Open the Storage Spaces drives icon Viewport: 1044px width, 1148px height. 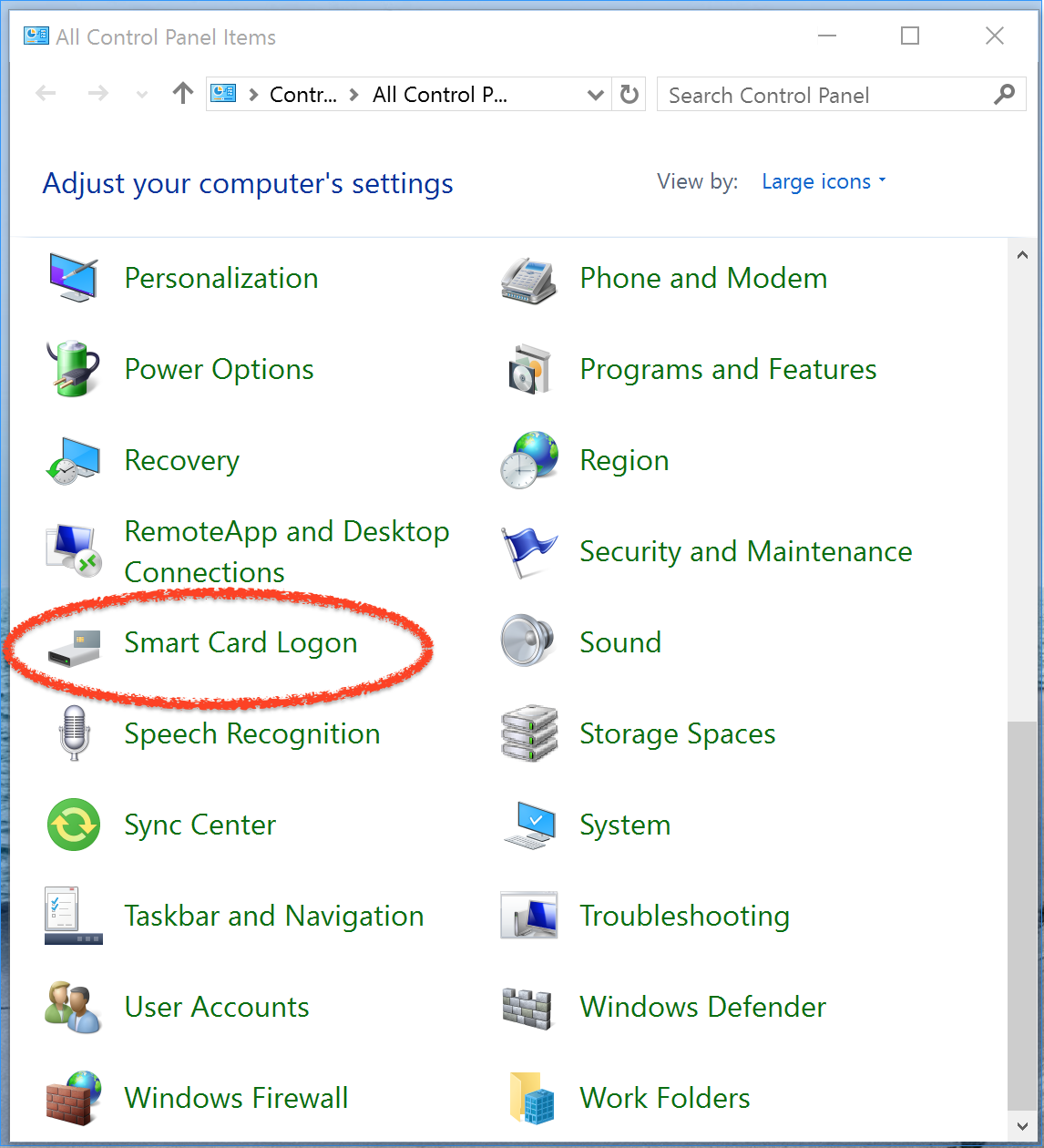point(528,733)
